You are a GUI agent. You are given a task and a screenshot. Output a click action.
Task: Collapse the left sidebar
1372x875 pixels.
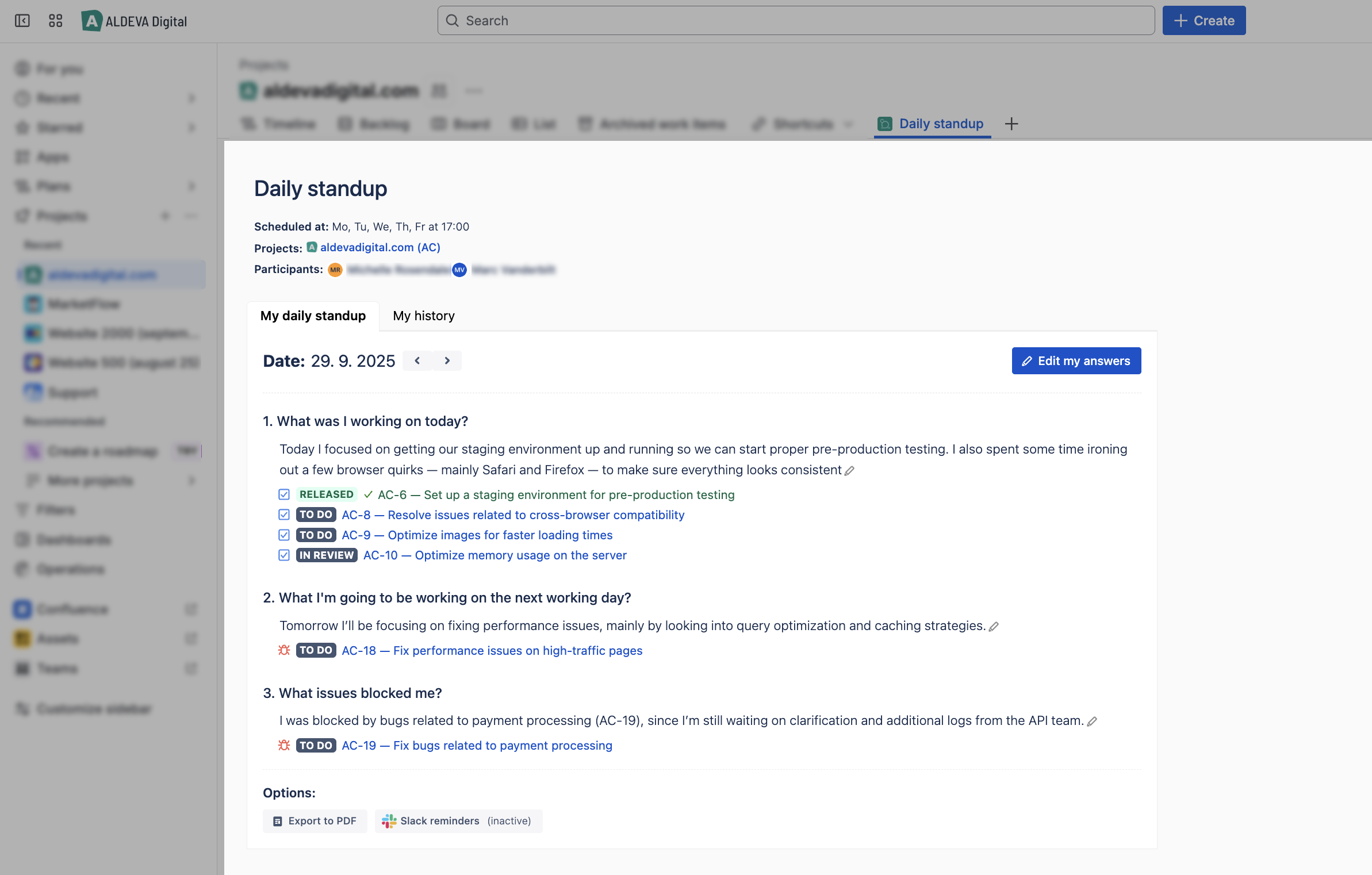(22, 20)
